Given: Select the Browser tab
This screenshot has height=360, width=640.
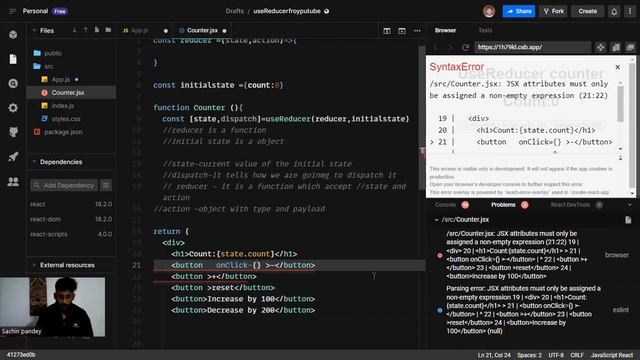Looking at the screenshot, I should point(445,30).
